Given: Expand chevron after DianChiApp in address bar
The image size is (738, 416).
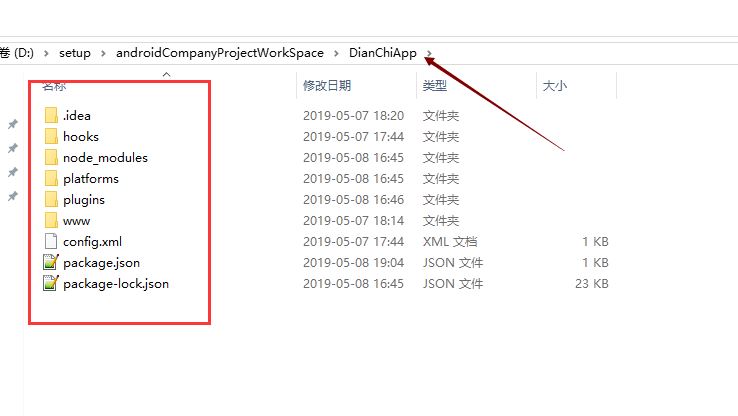Looking at the screenshot, I should point(429,53).
